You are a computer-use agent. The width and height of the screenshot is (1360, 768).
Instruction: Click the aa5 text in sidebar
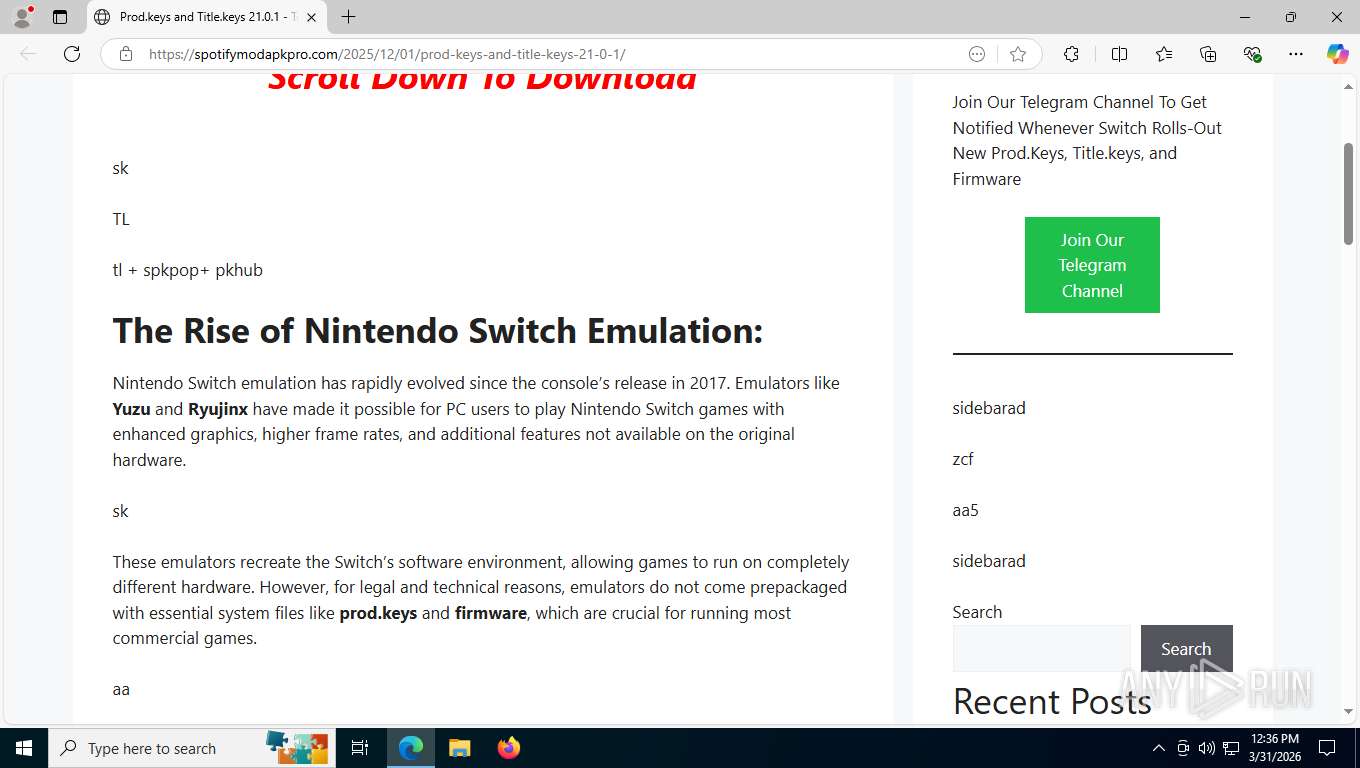(965, 510)
